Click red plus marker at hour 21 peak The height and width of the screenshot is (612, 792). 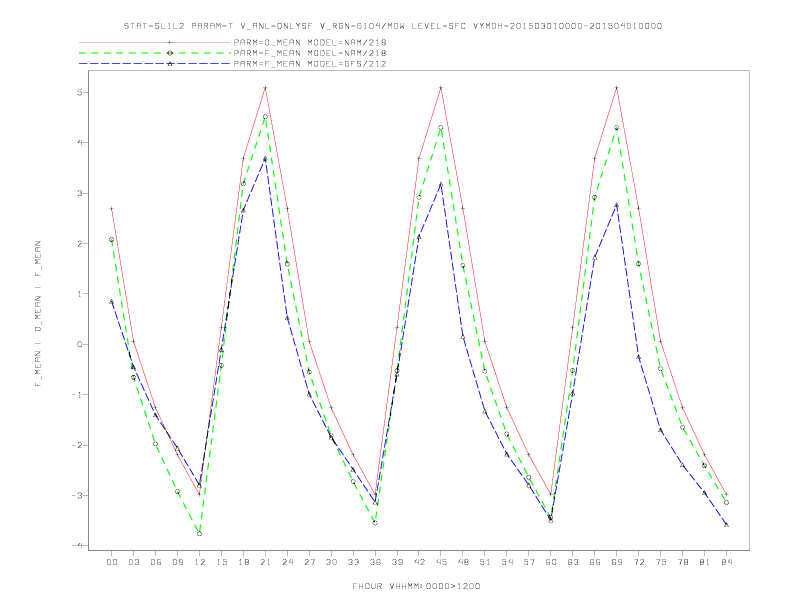click(265, 88)
